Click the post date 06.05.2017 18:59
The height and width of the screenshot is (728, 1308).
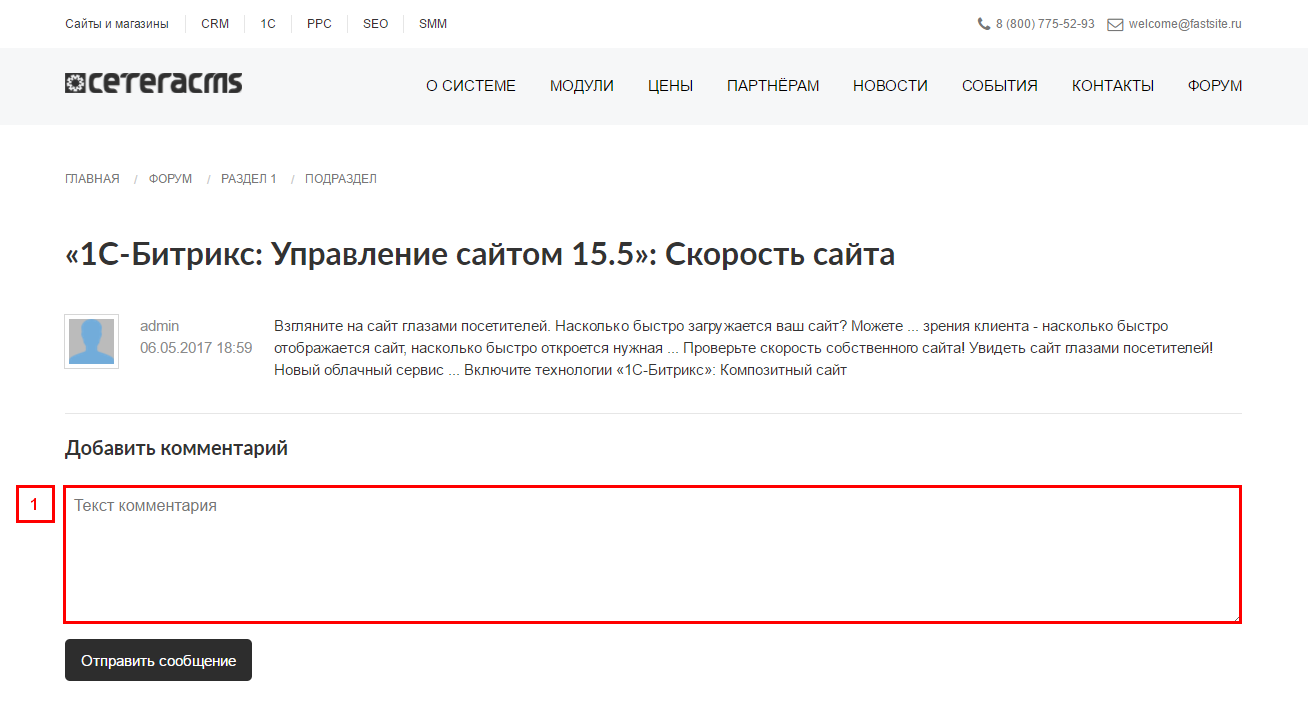pyautogui.click(x=196, y=348)
